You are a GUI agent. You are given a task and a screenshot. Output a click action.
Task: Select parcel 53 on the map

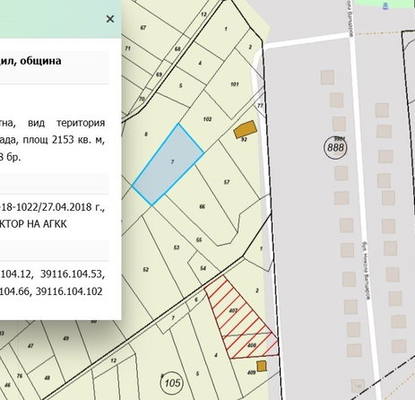176,248
